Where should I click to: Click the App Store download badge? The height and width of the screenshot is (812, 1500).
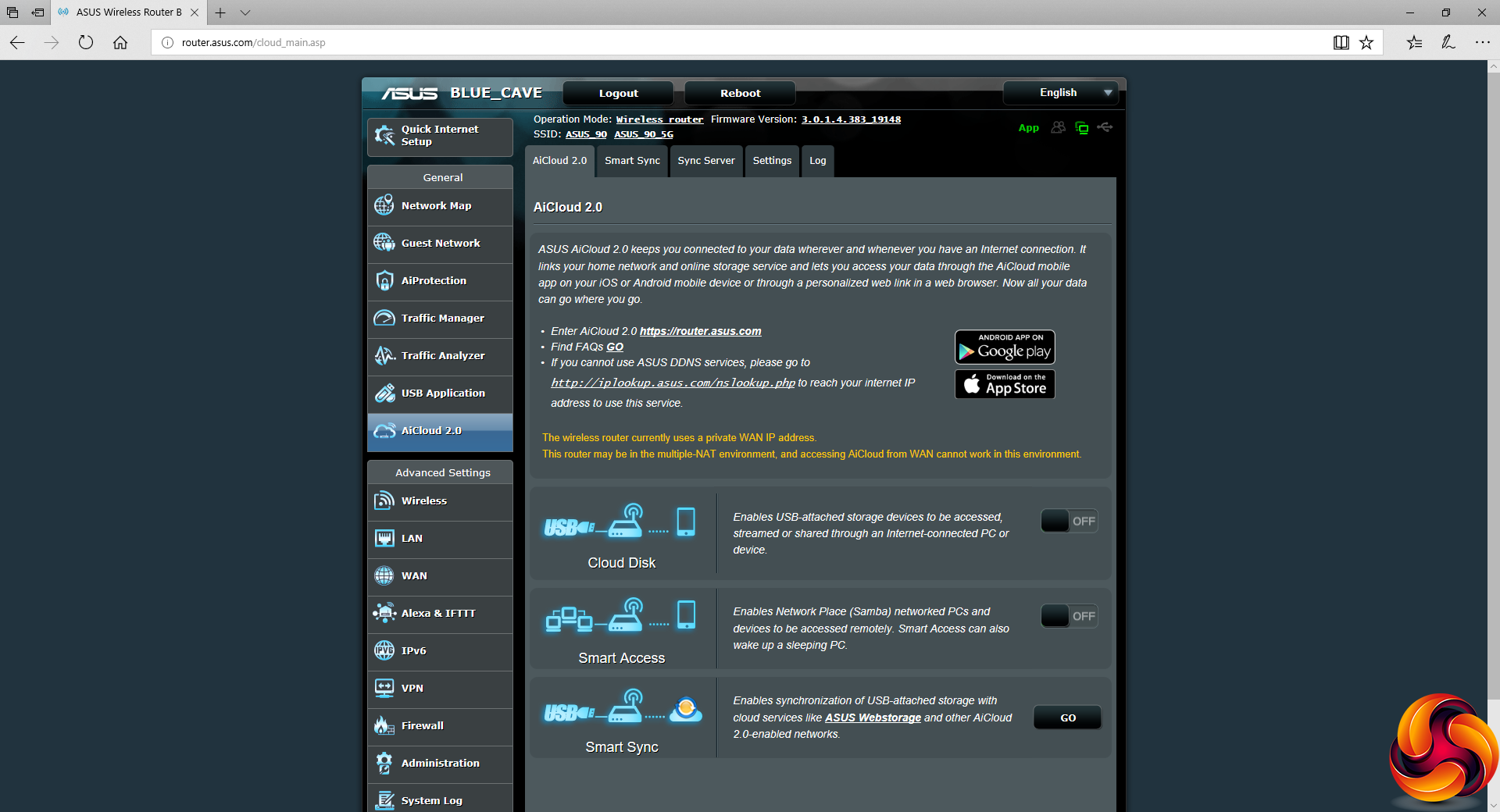pos(1005,384)
